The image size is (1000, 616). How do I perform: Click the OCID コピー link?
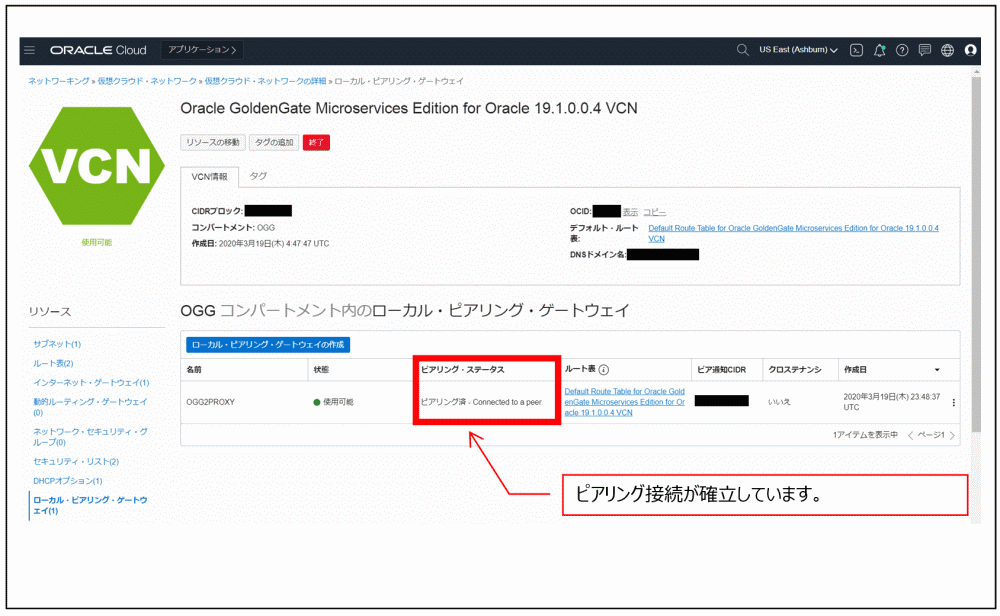(654, 212)
